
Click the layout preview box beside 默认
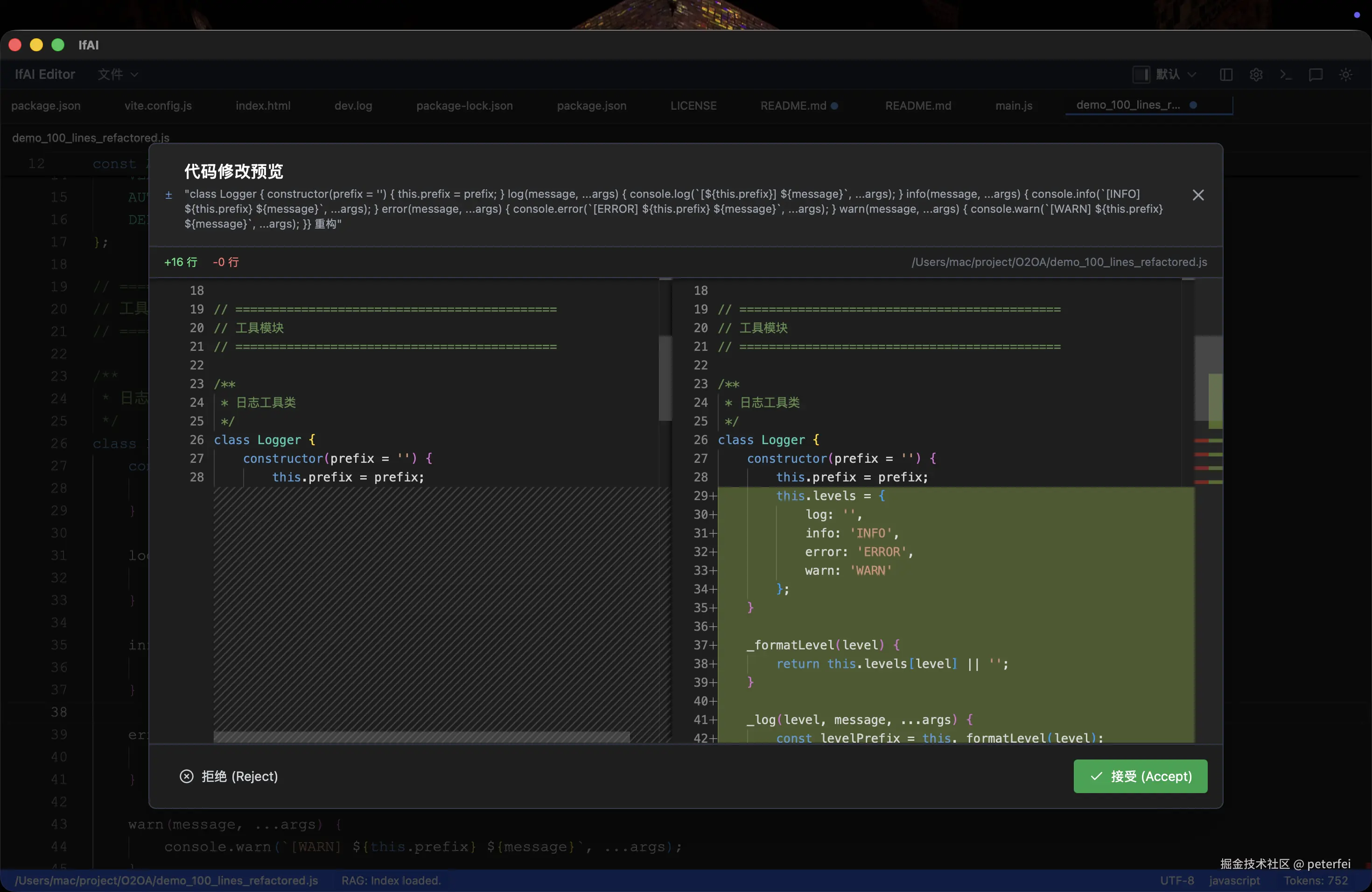pos(1141,75)
